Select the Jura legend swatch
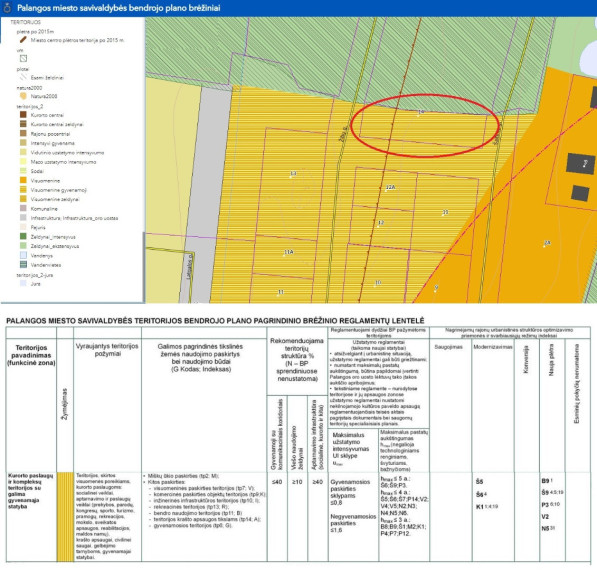This screenshot has width=597, height=570. pyautogui.click(x=23, y=284)
